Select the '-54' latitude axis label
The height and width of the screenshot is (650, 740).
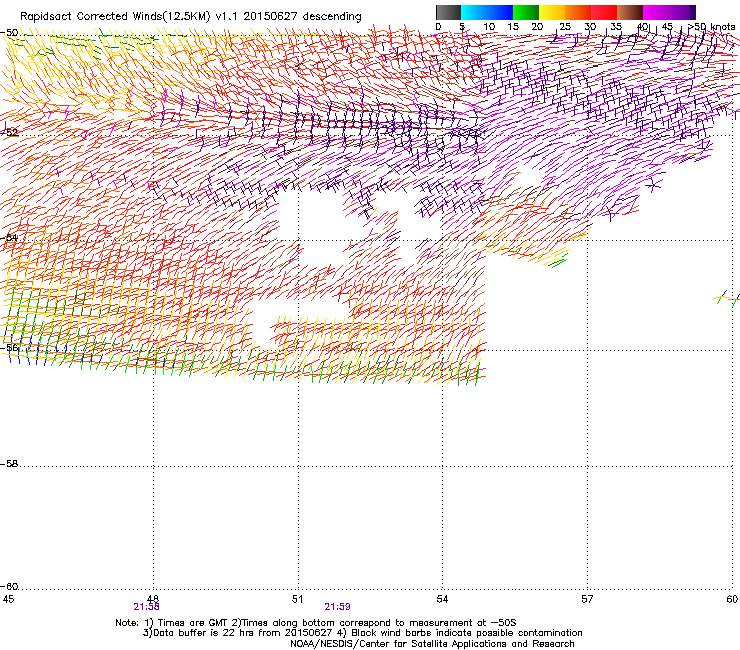point(9,237)
